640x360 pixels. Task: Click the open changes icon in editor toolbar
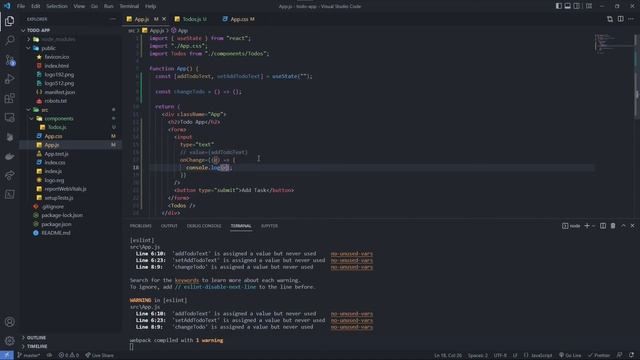(x=610, y=19)
